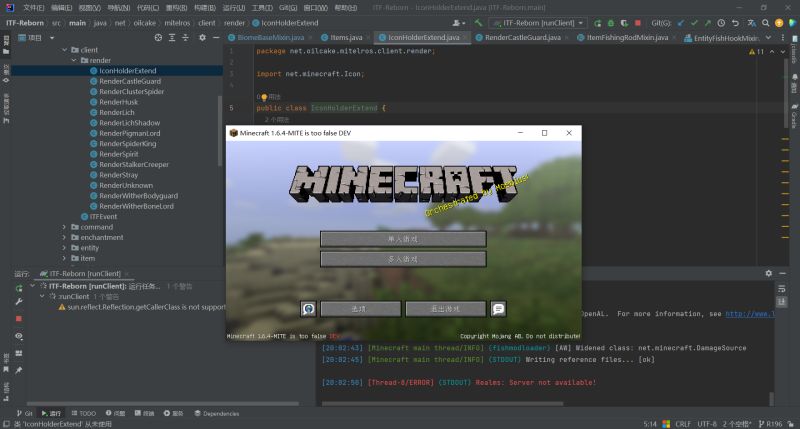Click the console horizontal scrollbar
800x429 pixels.
[442, 403]
